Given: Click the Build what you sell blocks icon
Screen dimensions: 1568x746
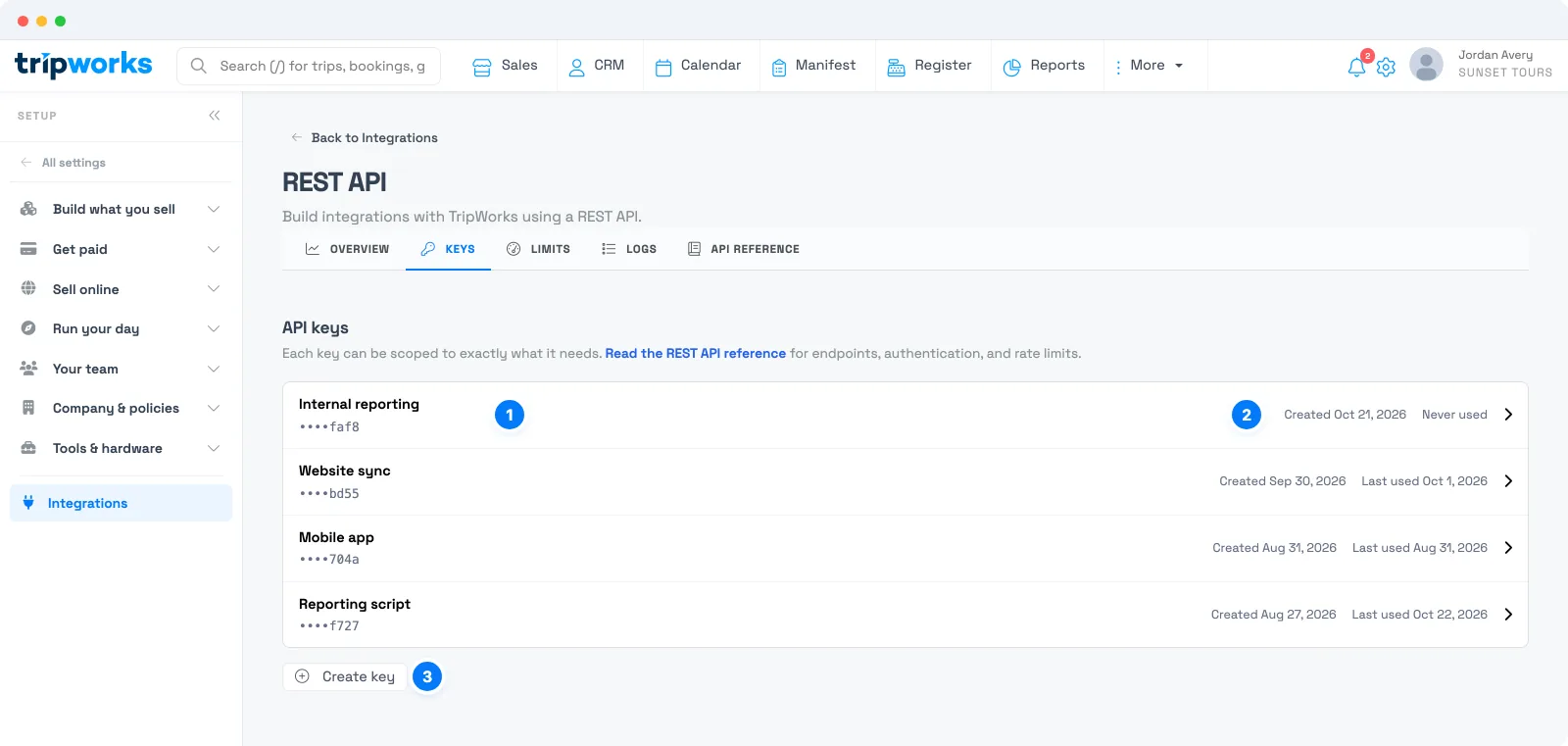Looking at the screenshot, I should click(x=28, y=209).
